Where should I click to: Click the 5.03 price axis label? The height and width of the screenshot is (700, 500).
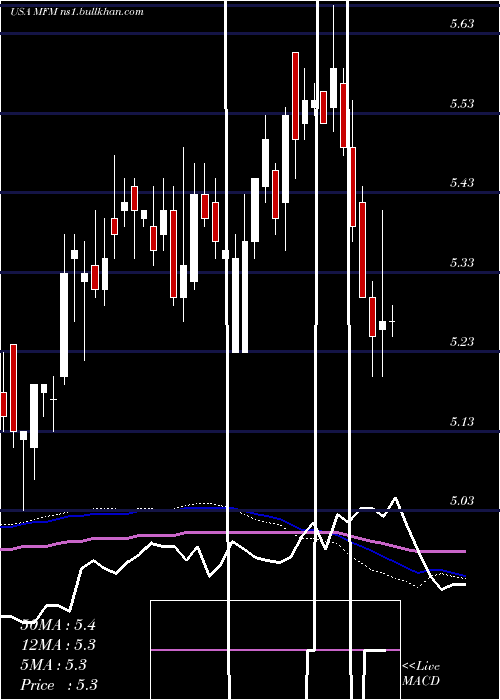click(x=462, y=500)
